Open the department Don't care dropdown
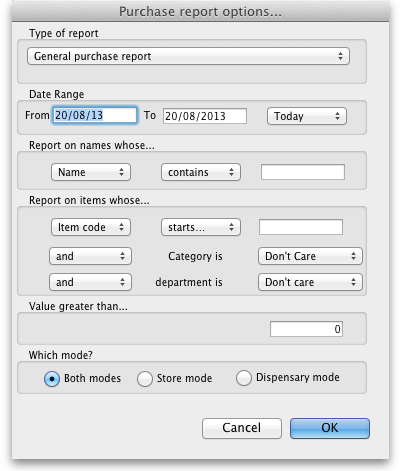 tap(310, 282)
